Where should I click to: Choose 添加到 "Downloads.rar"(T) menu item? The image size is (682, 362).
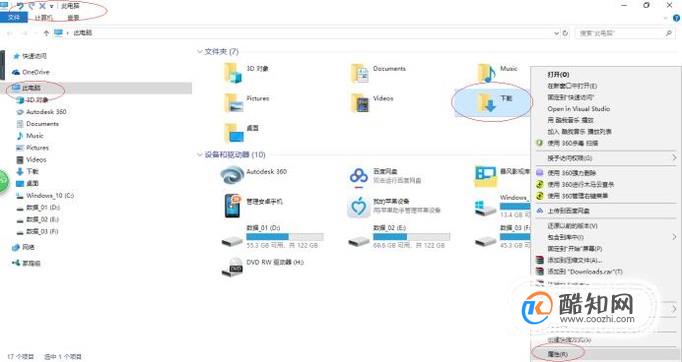pos(585,272)
